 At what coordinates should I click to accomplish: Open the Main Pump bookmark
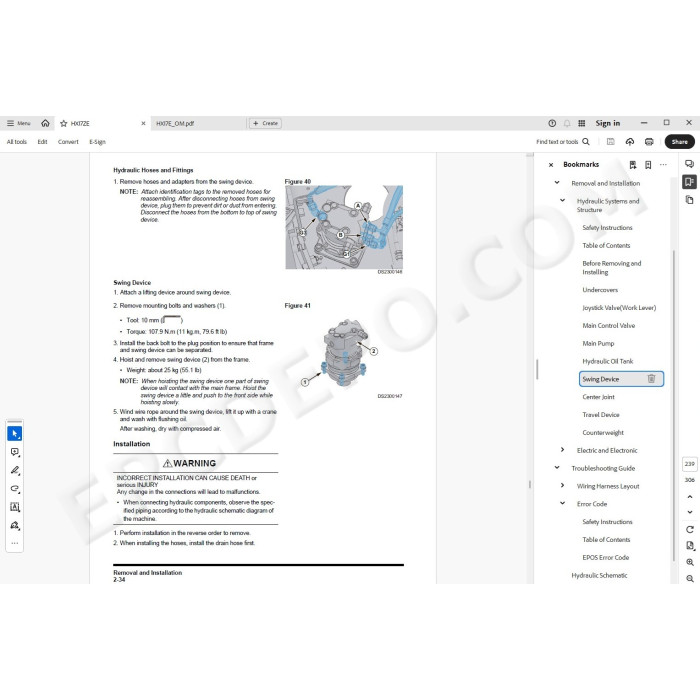[598, 343]
